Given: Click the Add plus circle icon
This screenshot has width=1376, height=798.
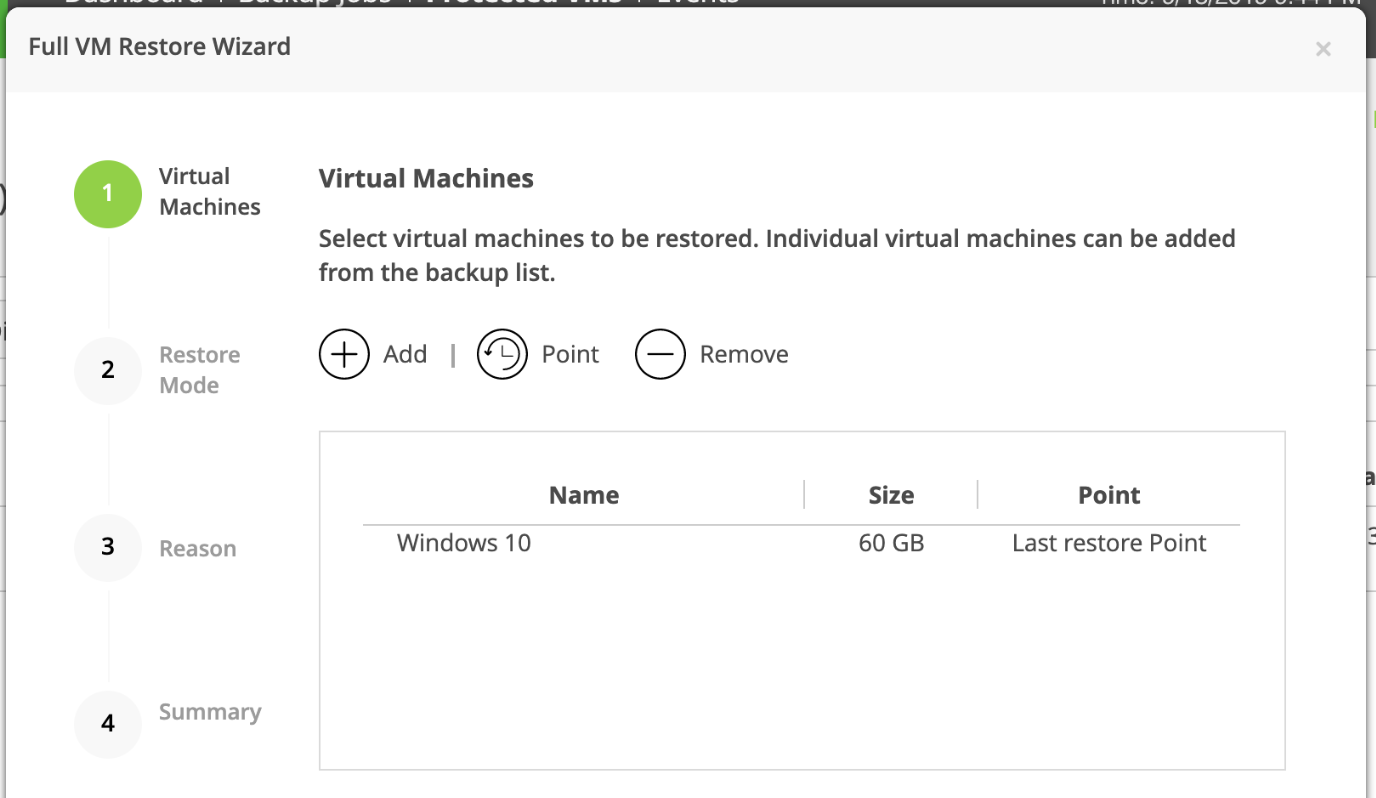Looking at the screenshot, I should click(x=344, y=354).
